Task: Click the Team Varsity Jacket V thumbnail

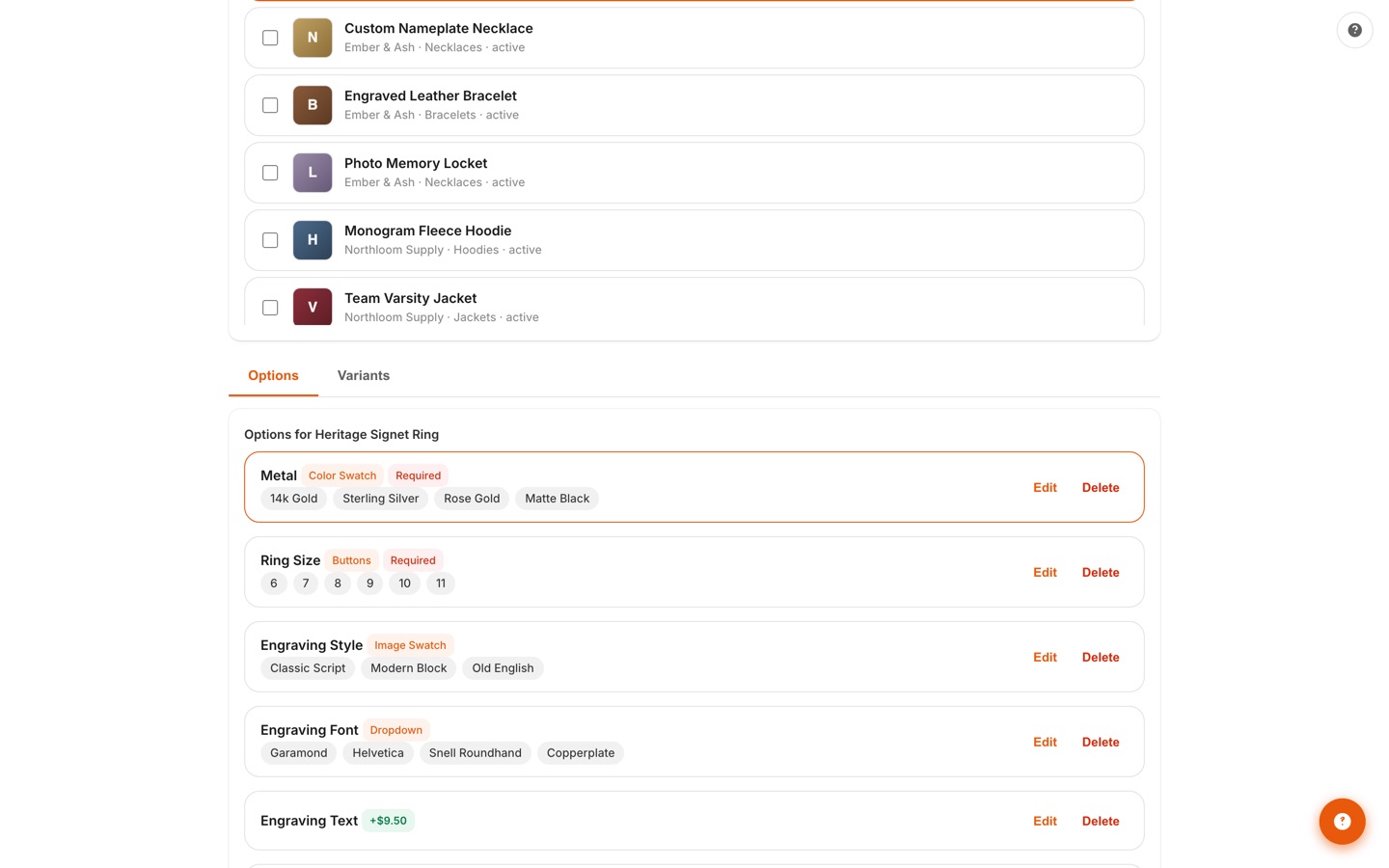Action: (313, 307)
